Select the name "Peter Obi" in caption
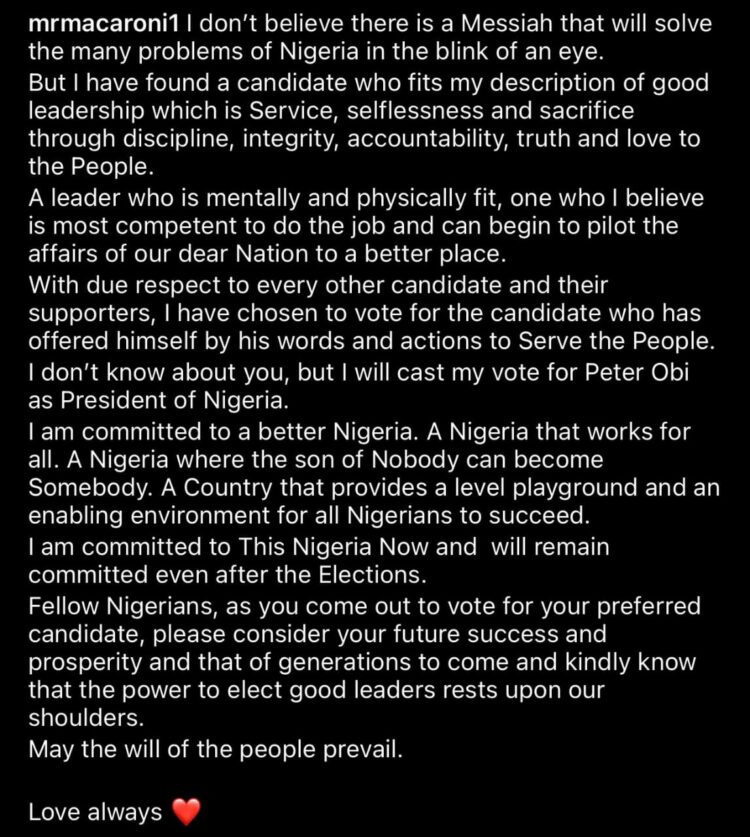The height and width of the screenshot is (837, 750). point(636,372)
